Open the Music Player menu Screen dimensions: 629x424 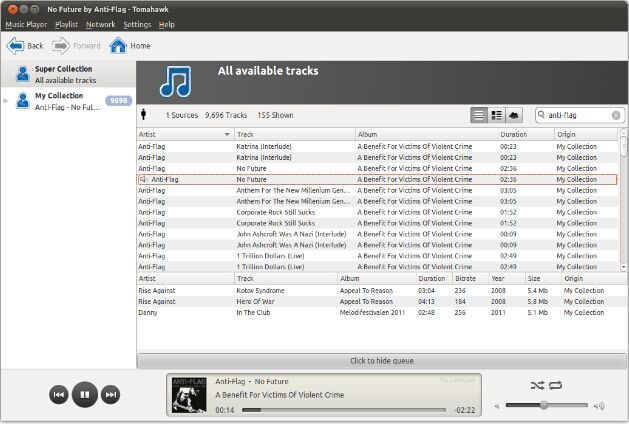tap(26, 24)
